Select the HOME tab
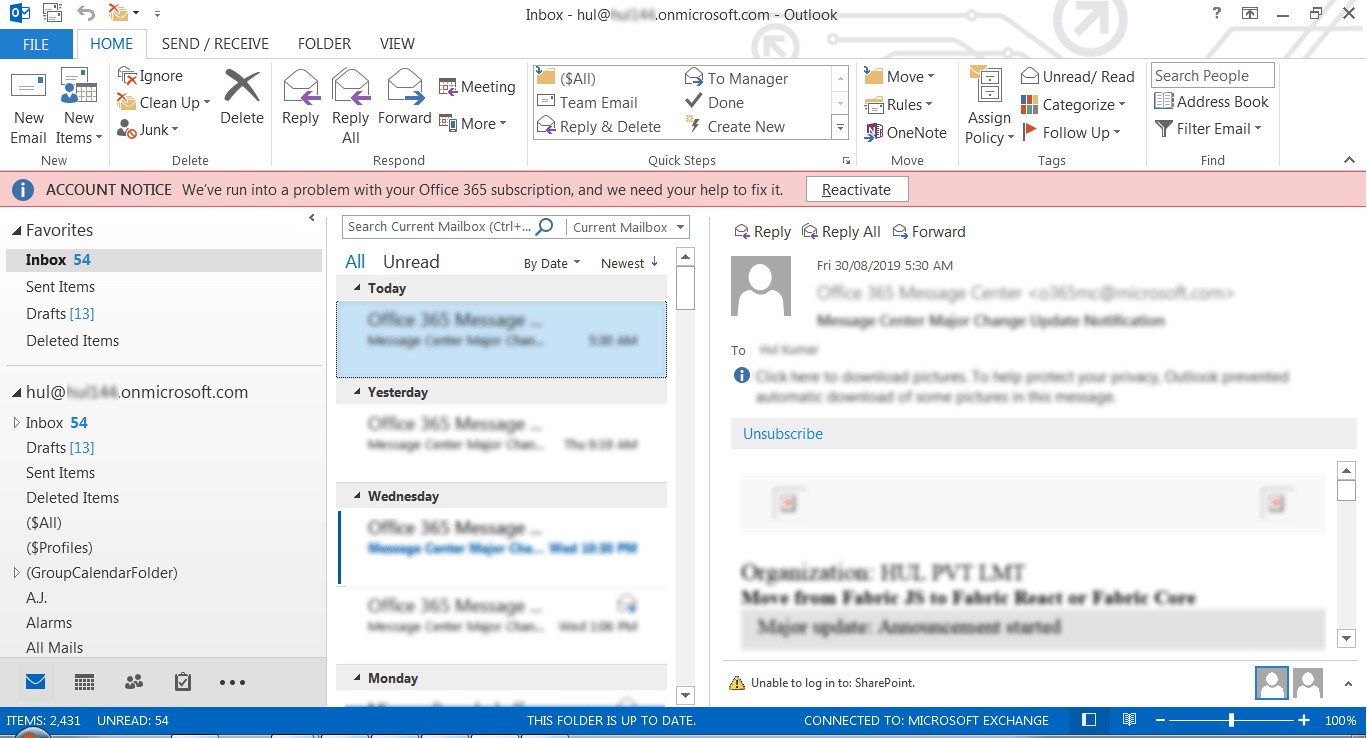Image resolution: width=1367 pixels, height=738 pixels. [x=111, y=44]
